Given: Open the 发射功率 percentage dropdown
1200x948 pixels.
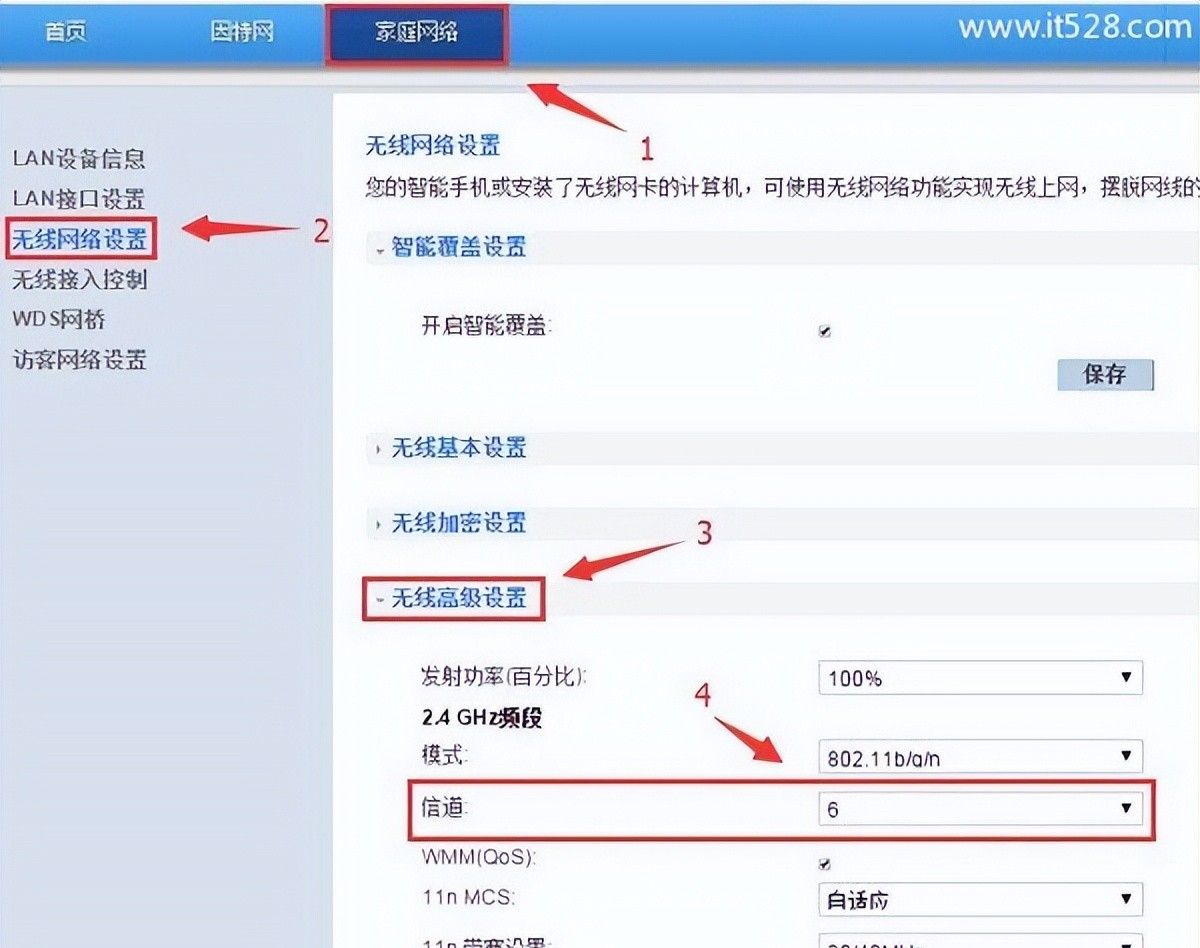Looking at the screenshot, I should pyautogui.click(x=980, y=678).
